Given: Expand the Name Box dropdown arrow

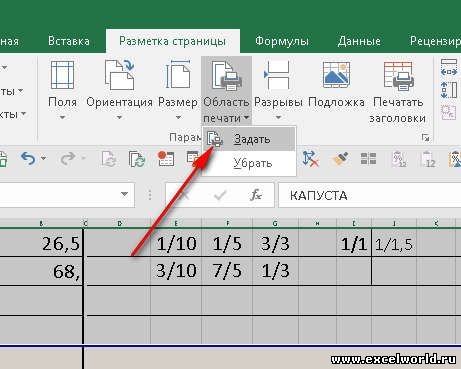Looking at the screenshot, I should tap(124, 194).
